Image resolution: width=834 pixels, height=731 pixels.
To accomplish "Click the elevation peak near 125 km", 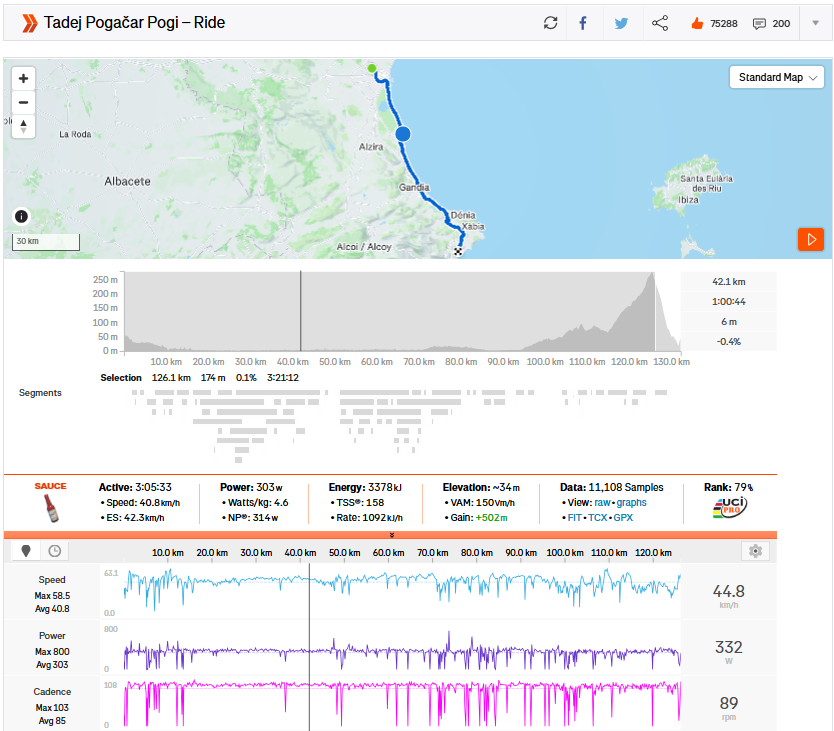I will (652, 277).
